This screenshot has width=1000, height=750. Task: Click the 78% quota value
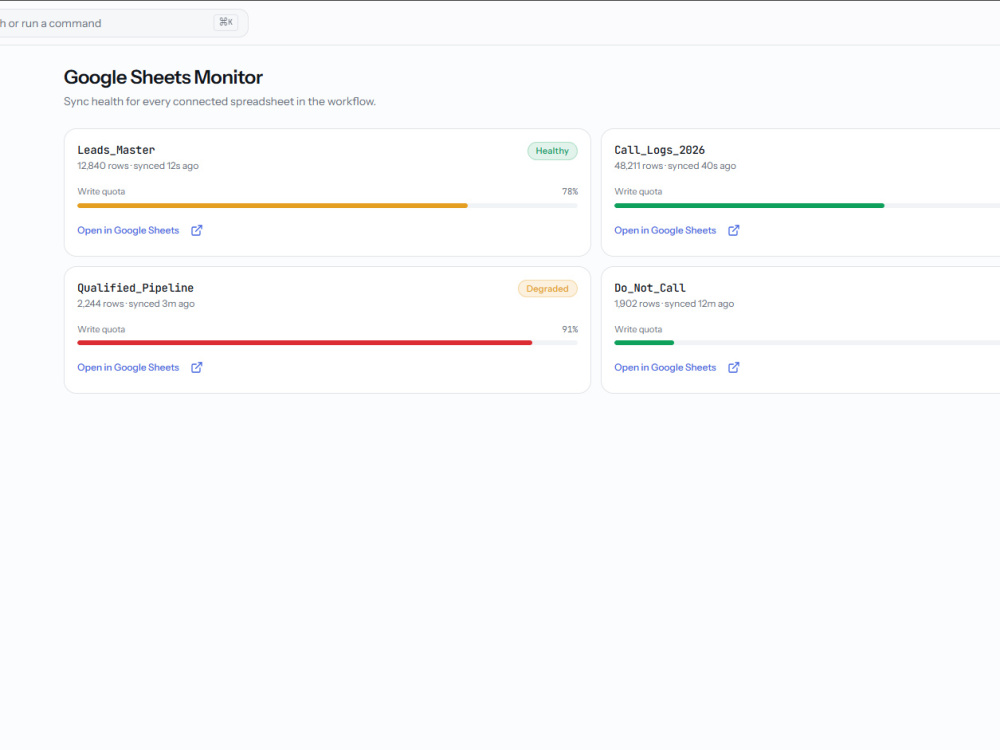570,191
